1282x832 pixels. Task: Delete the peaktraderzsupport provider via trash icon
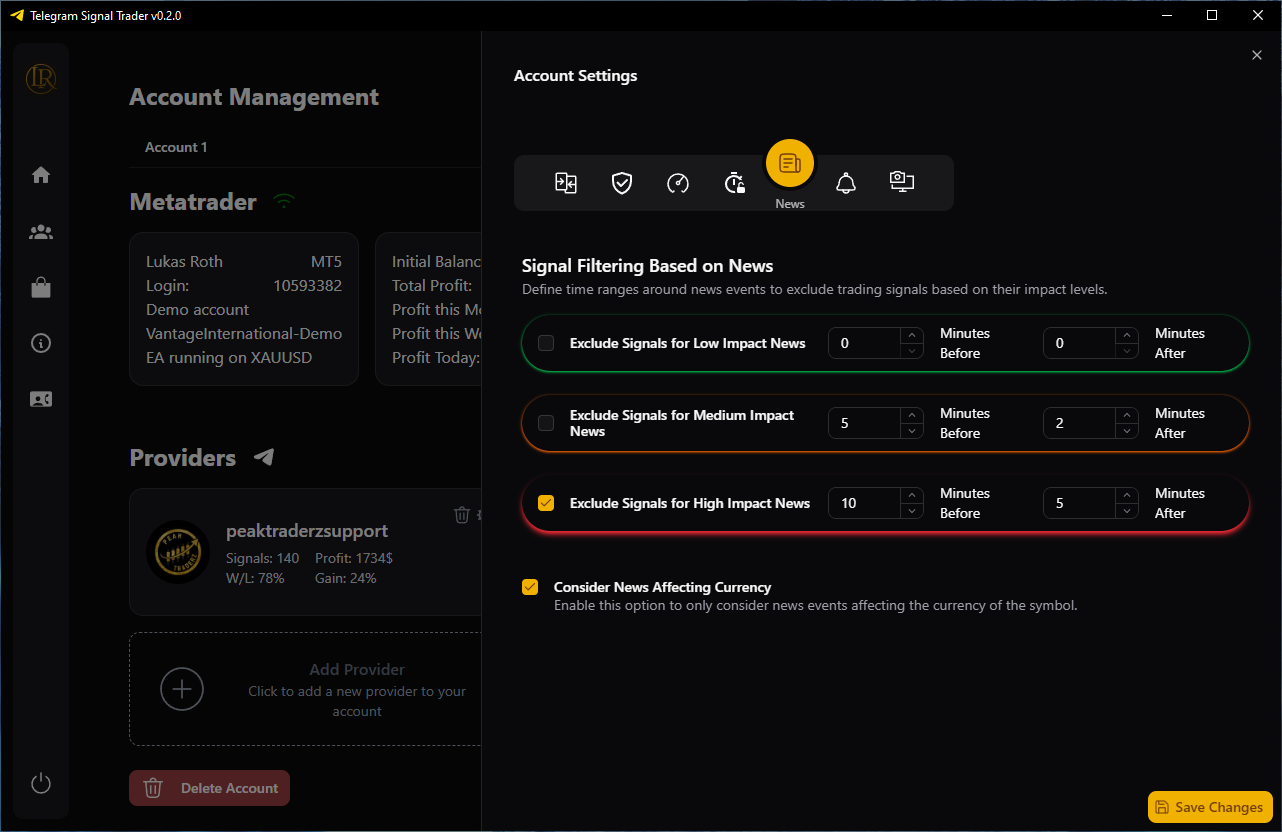tap(462, 514)
